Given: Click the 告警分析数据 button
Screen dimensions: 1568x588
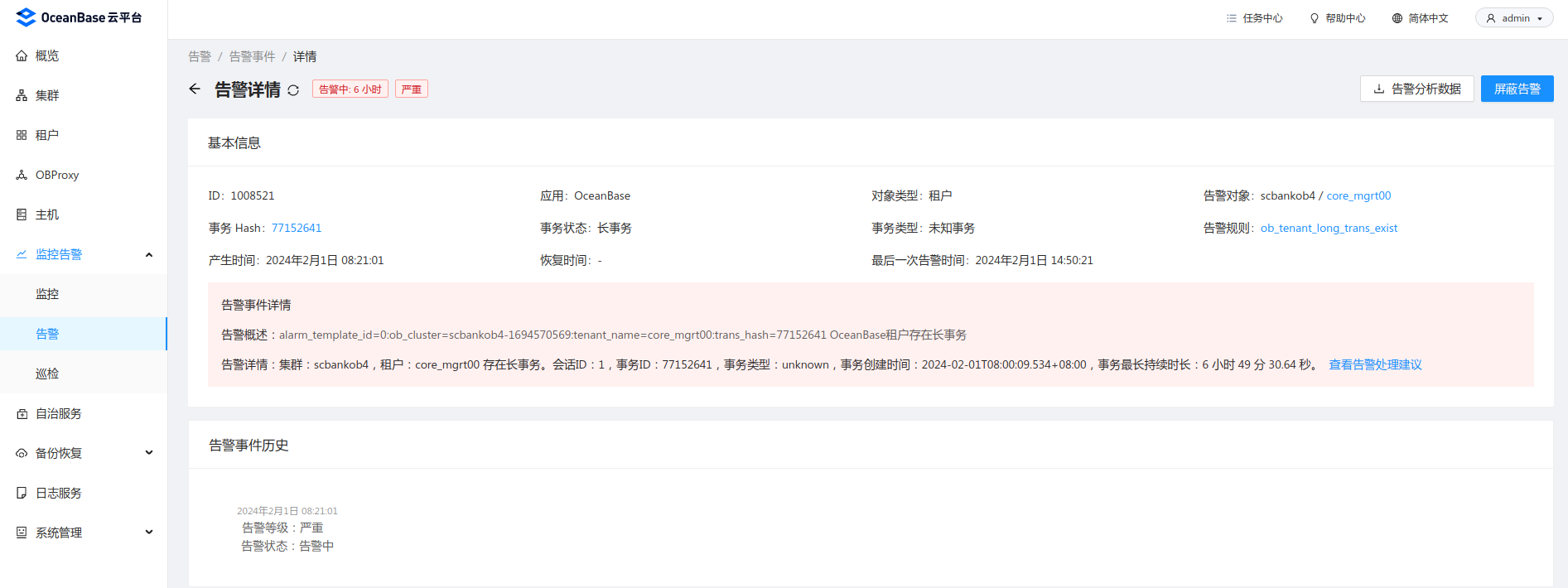Looking at the screenshot, I should [1416, 89].
